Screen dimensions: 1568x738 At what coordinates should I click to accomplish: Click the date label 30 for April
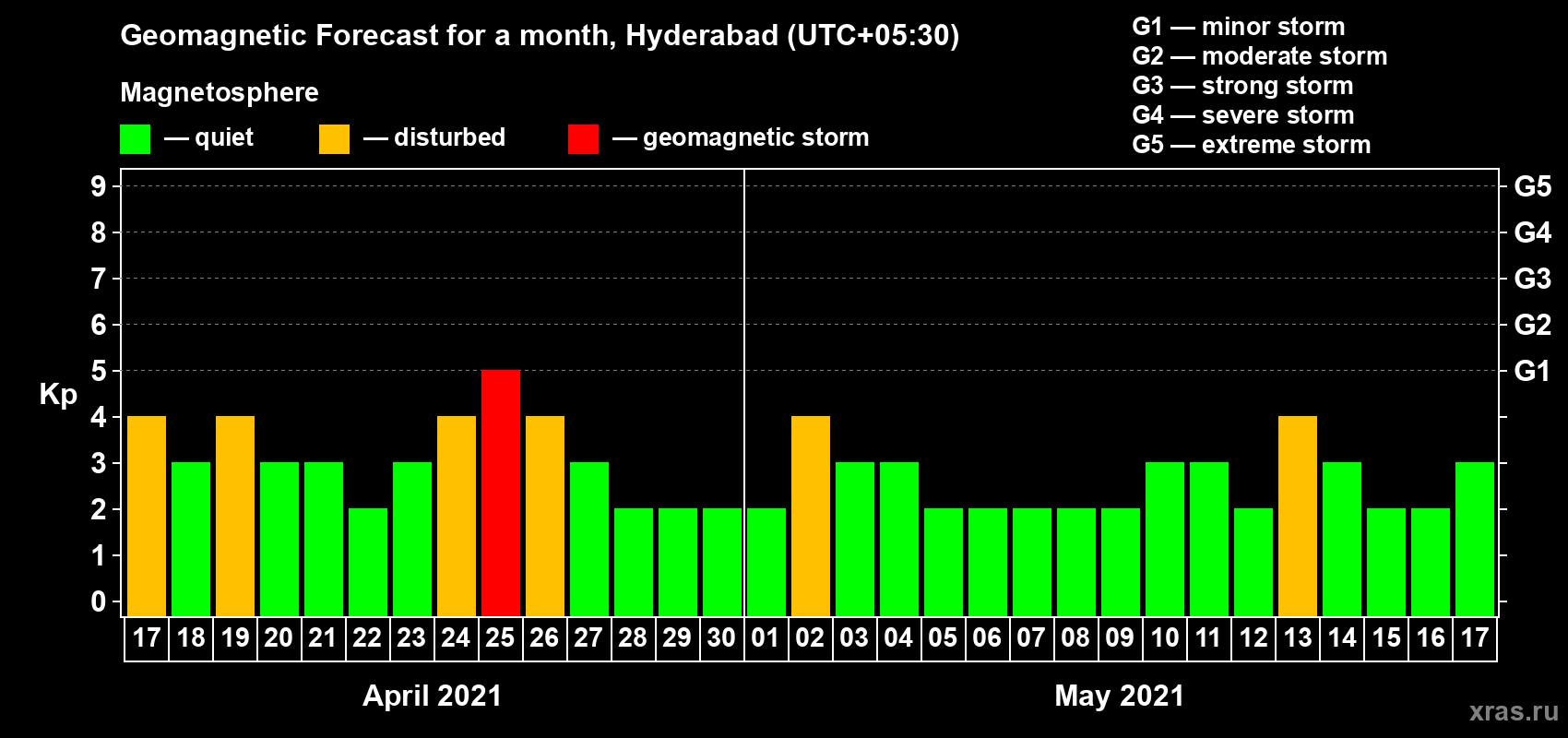click(x=721, y=638)
